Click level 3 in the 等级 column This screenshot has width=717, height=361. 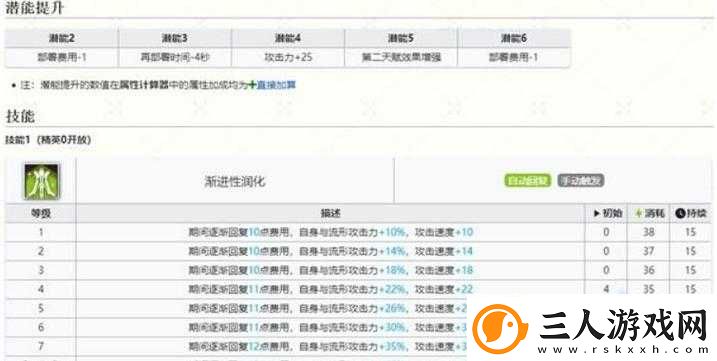pyautogui.click(x=41, y=270)
